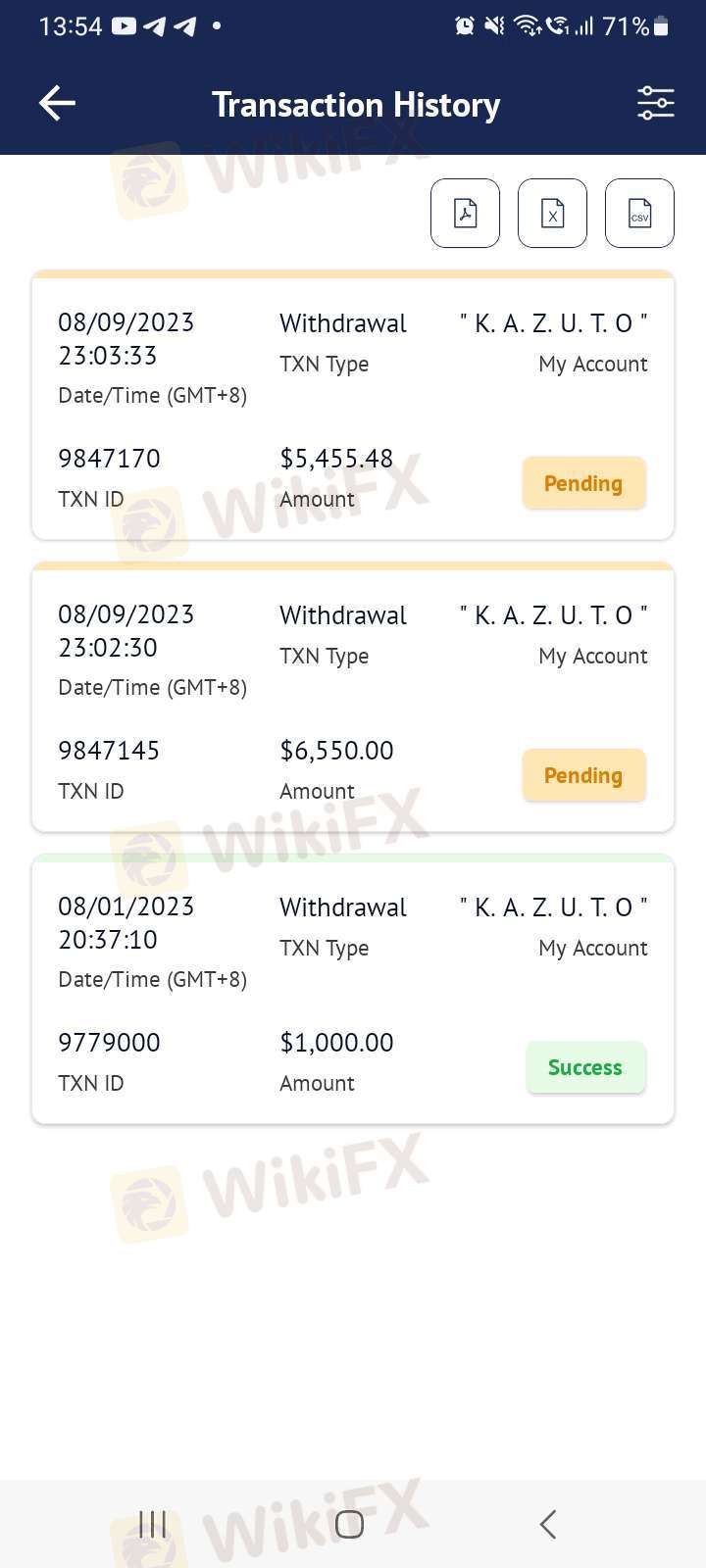
Task: Tap the 08/01/2023 20:37:10 date entry
Action: point(126,922)
